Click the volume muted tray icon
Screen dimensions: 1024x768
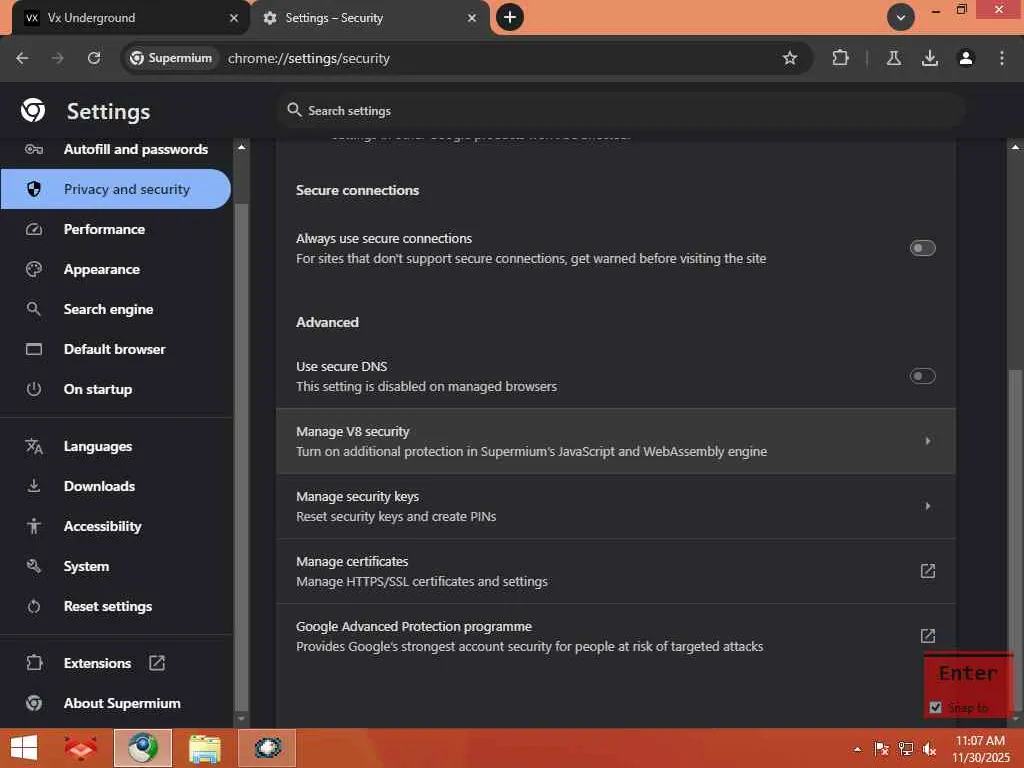pos(928,749)
